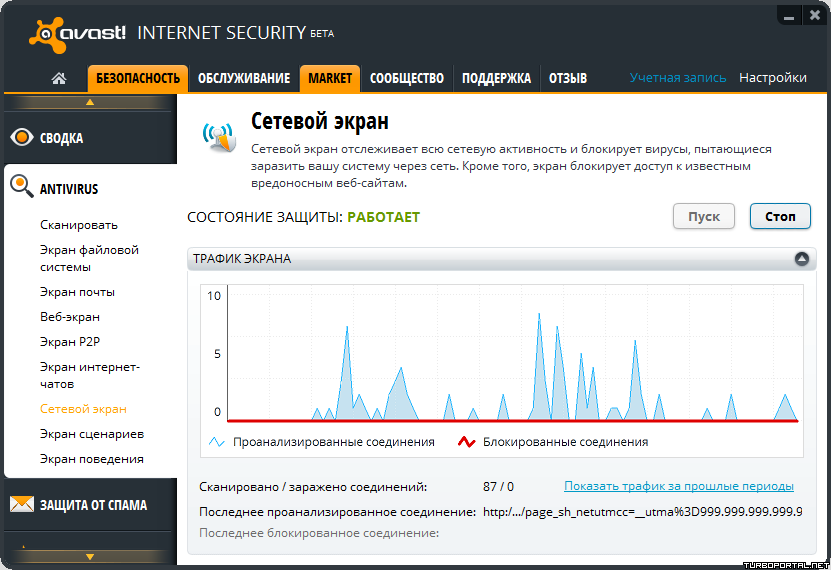Click the Сетевой экран shield icon

coord(219,137)
